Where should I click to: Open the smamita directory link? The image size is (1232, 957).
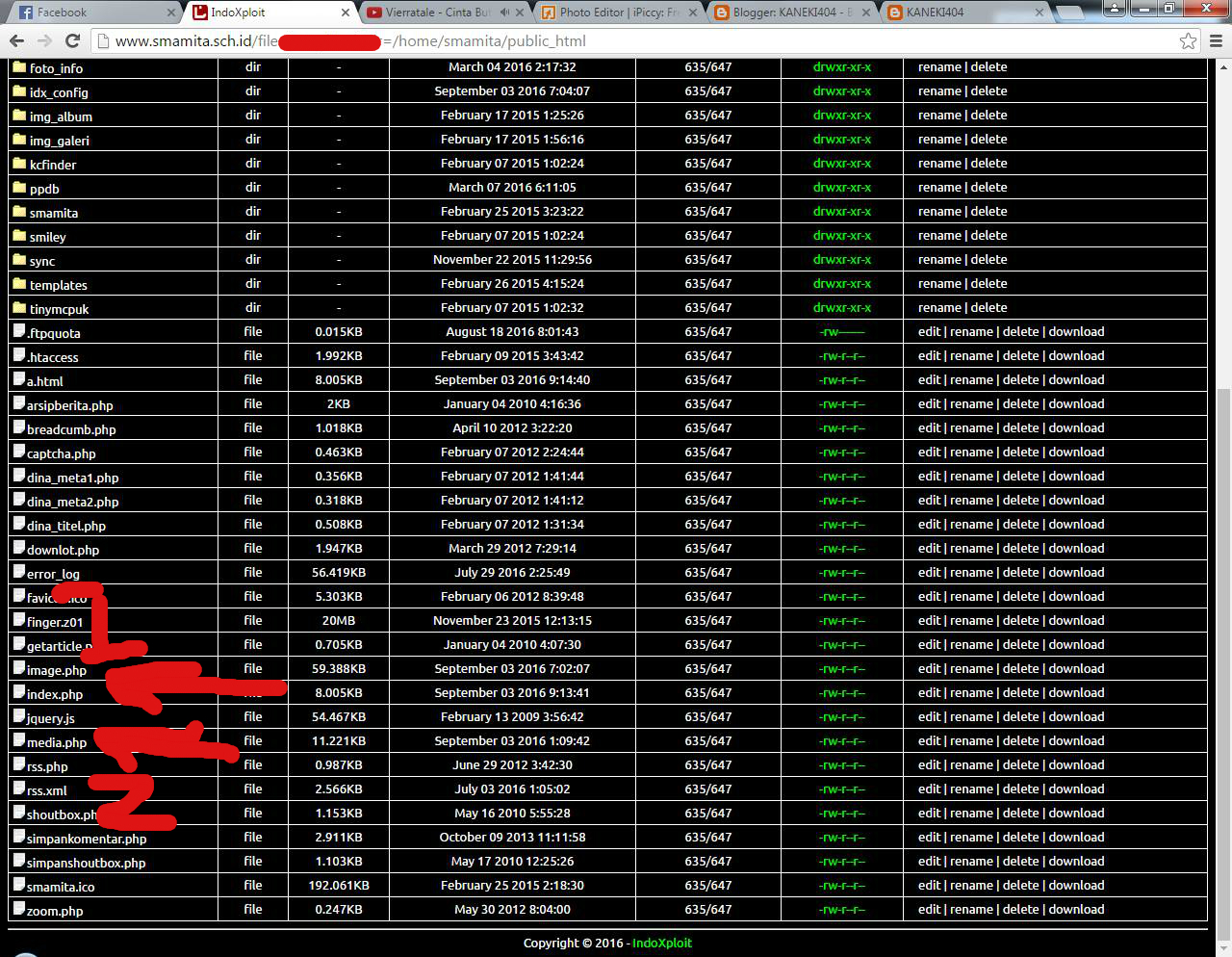point(54,213)
